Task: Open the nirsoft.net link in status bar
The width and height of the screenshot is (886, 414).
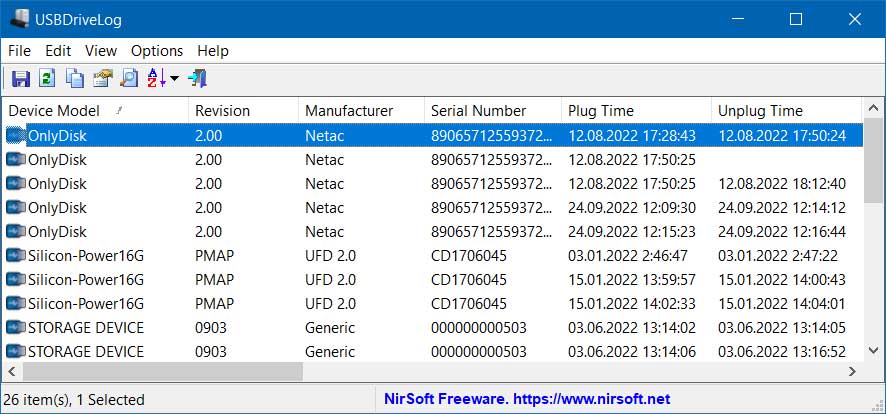Action: click(x=527, y=399)
